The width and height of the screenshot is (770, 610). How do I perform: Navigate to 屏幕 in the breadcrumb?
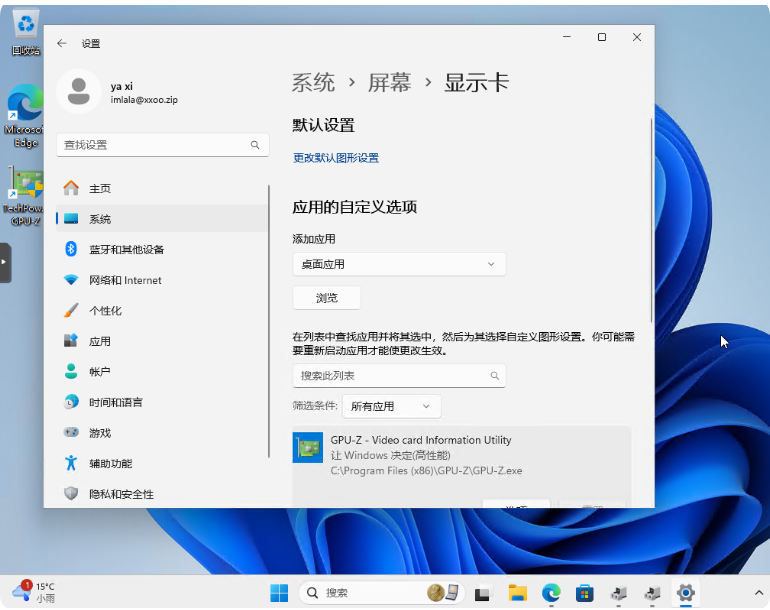pos(390,83)
